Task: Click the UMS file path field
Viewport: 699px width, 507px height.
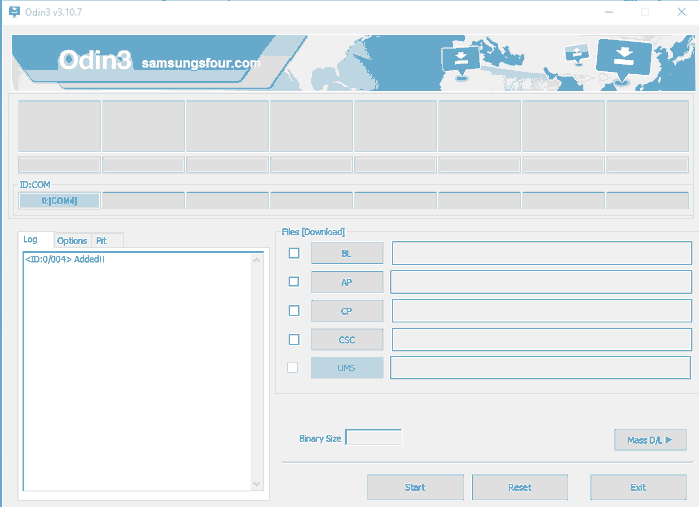Action: (540, 367)
